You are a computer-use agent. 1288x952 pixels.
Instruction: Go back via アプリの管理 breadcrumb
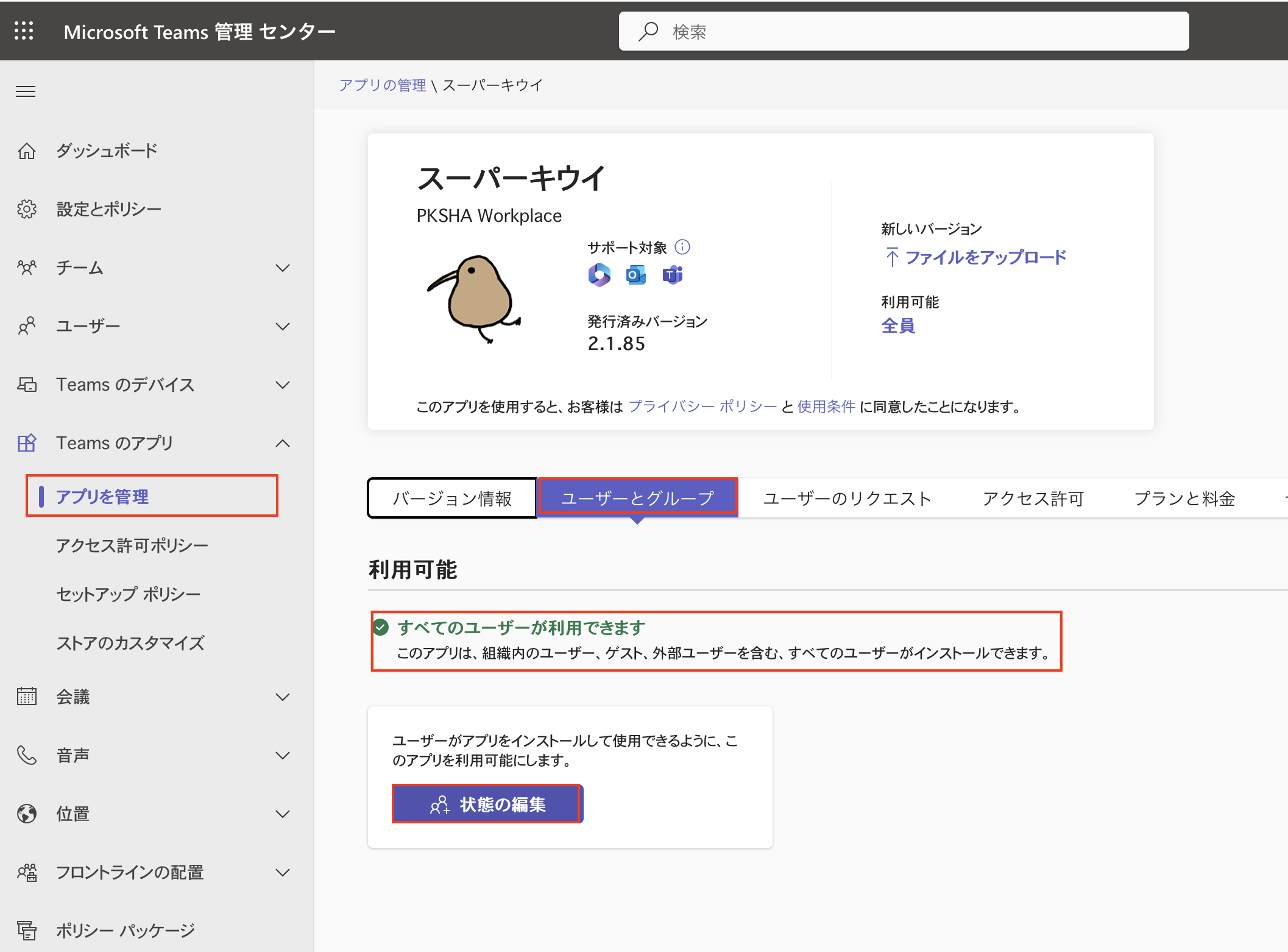(383, 85)
